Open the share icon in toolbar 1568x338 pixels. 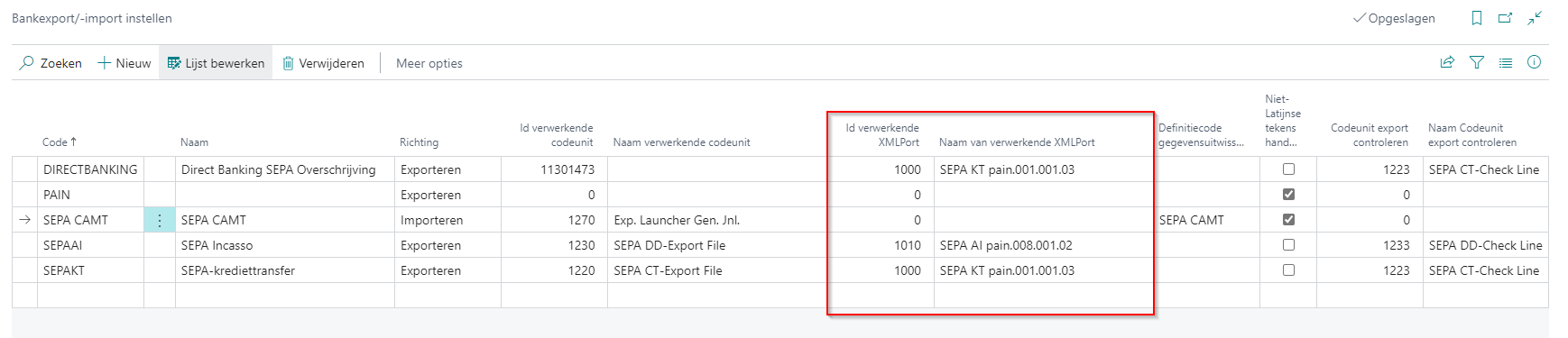tap(1447, 62)
